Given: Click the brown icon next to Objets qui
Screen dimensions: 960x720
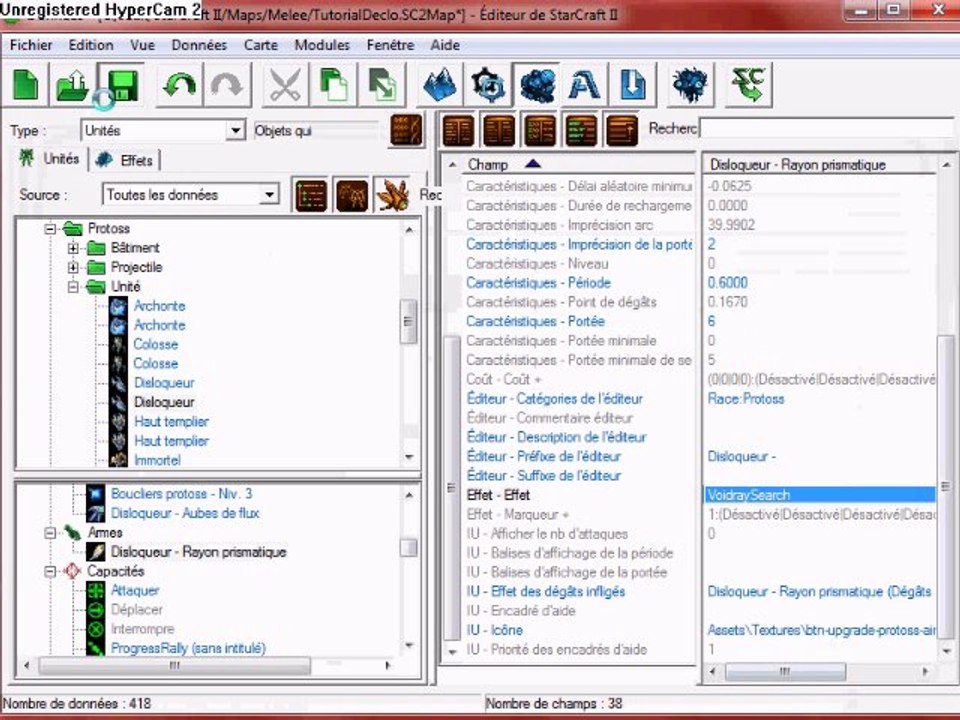Looking at the screenshot, I should coord(407,130).
